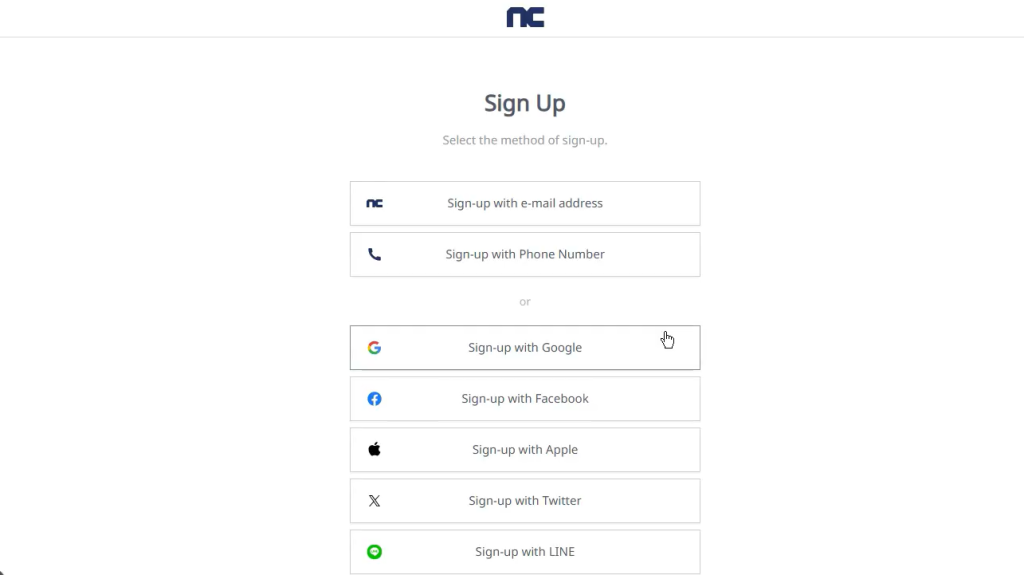Tap Sign-up with LINE text
Image resolution: width=1024 pixels, height=575 pixels.
[x=525, y=552]
